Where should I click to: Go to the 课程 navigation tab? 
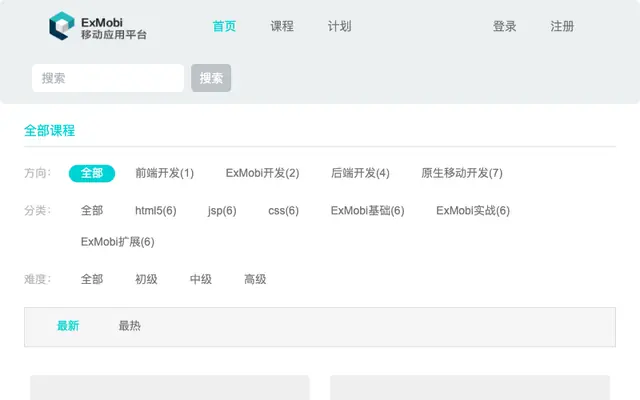(x=282, y=26)
